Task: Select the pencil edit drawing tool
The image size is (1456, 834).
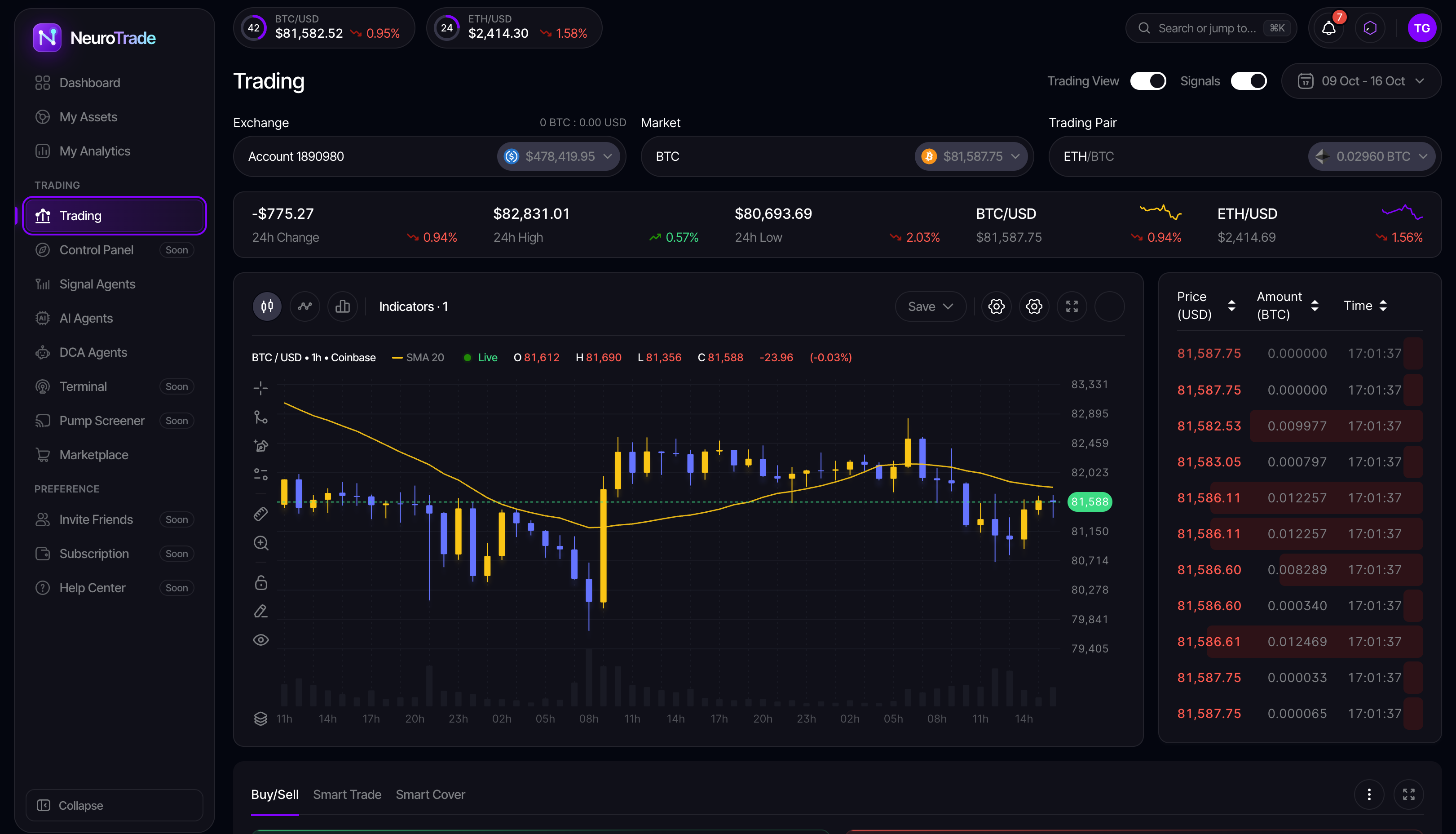Action: click(260, 611)
